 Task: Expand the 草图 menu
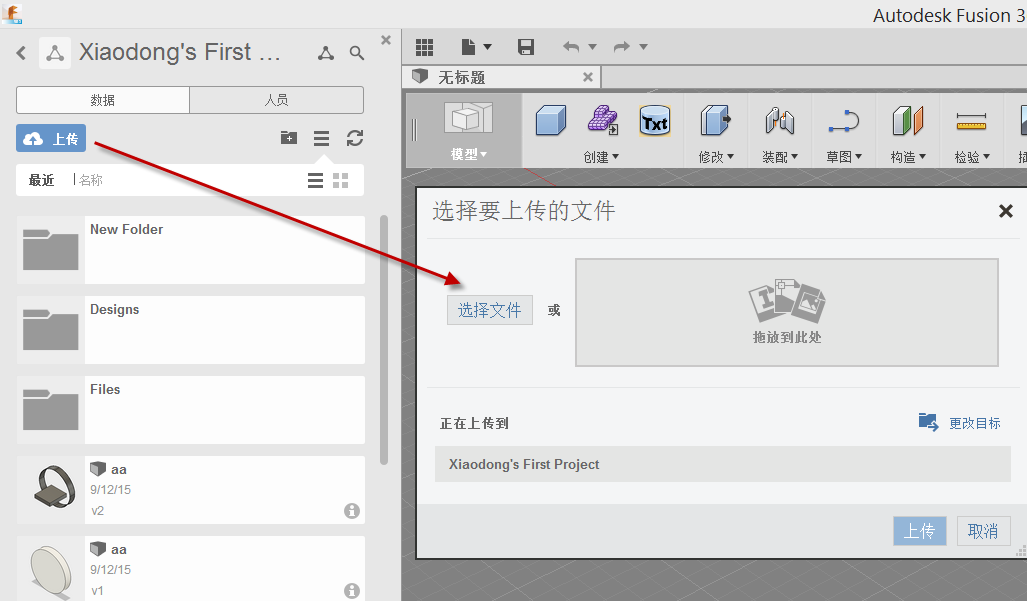(x=844, y=157)
